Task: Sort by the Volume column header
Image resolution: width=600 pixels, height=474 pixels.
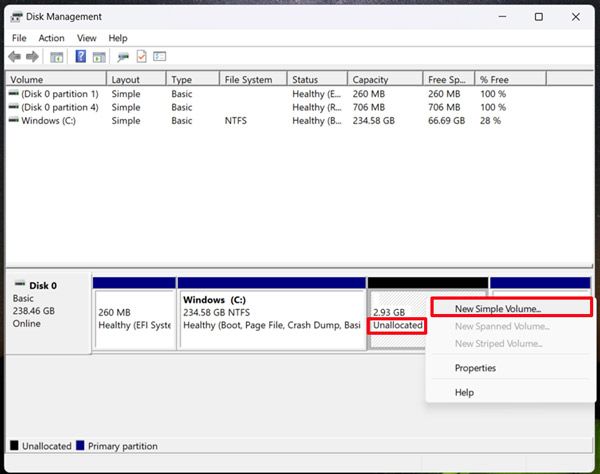Action: tap(56, 80)
